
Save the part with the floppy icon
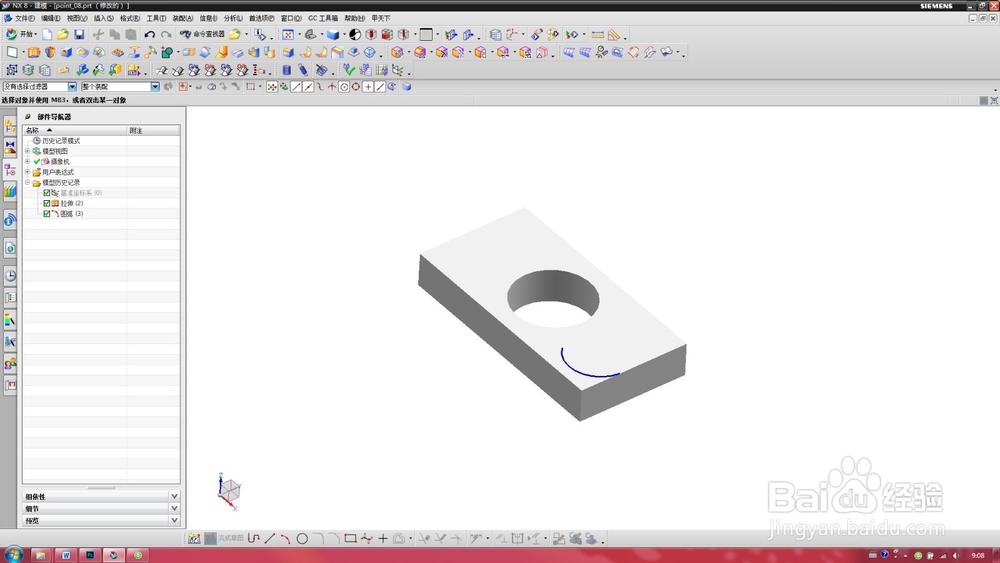point(79,34)
